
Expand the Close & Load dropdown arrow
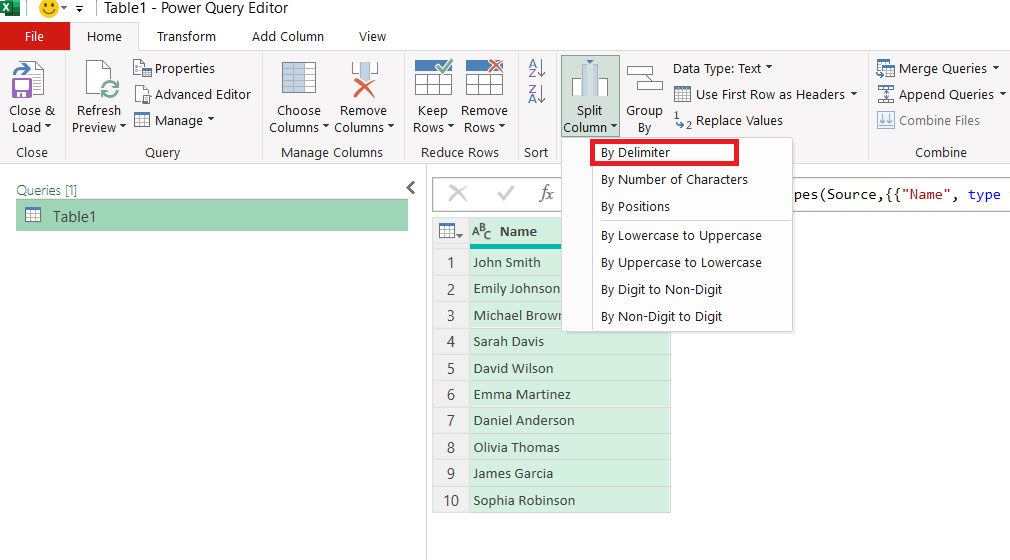pos(48,127)
